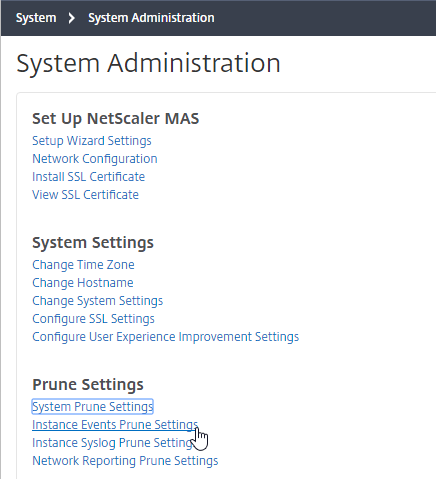Go to Network Reporting Prune Settings
The width and height of the screenshot is (436, 479).
[125, 461]
